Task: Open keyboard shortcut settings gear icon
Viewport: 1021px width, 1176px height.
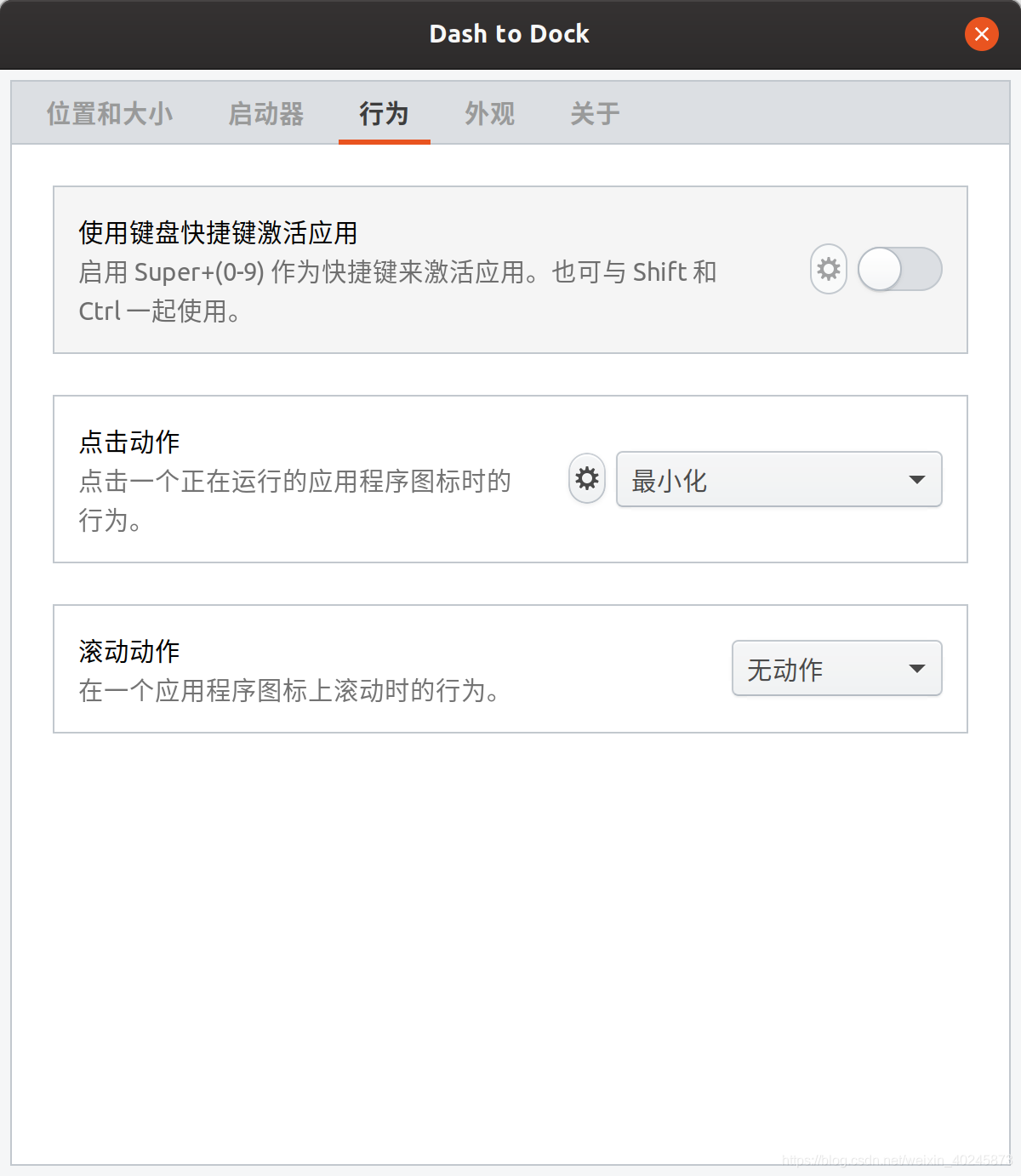Action: tap(828, 270)
